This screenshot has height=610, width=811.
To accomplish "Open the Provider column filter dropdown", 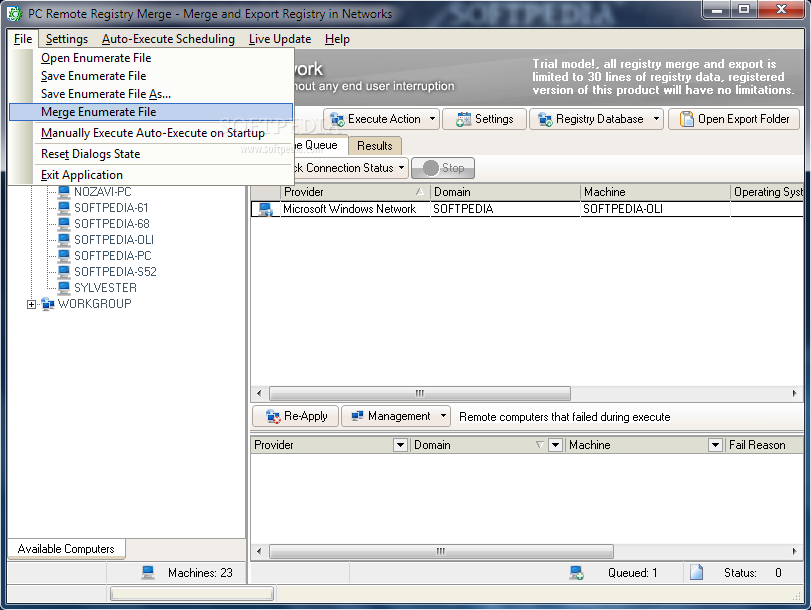I will coord(400,445).
